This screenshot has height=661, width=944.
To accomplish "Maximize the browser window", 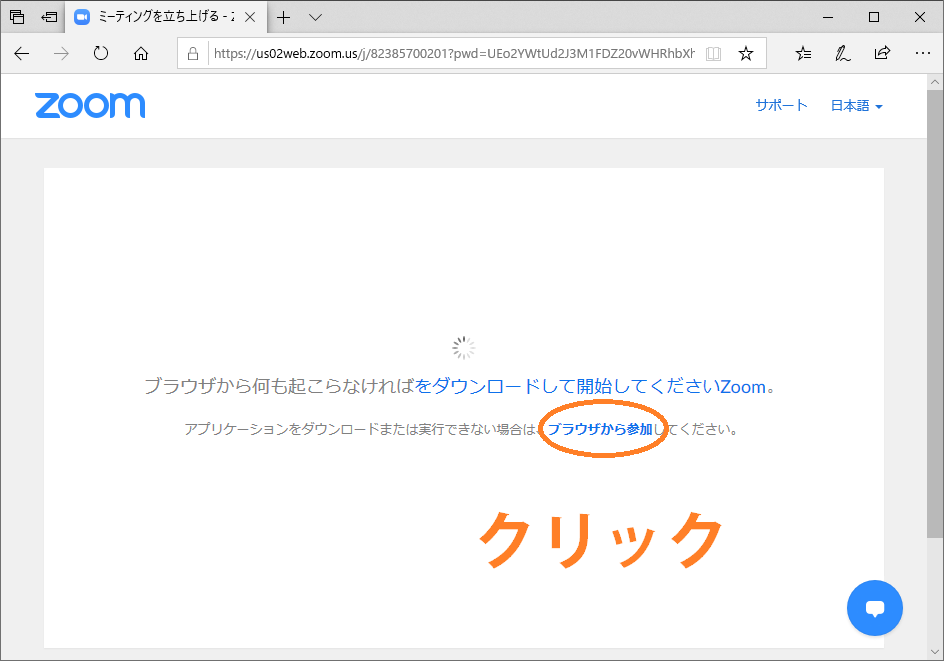I will click(874, 17).
